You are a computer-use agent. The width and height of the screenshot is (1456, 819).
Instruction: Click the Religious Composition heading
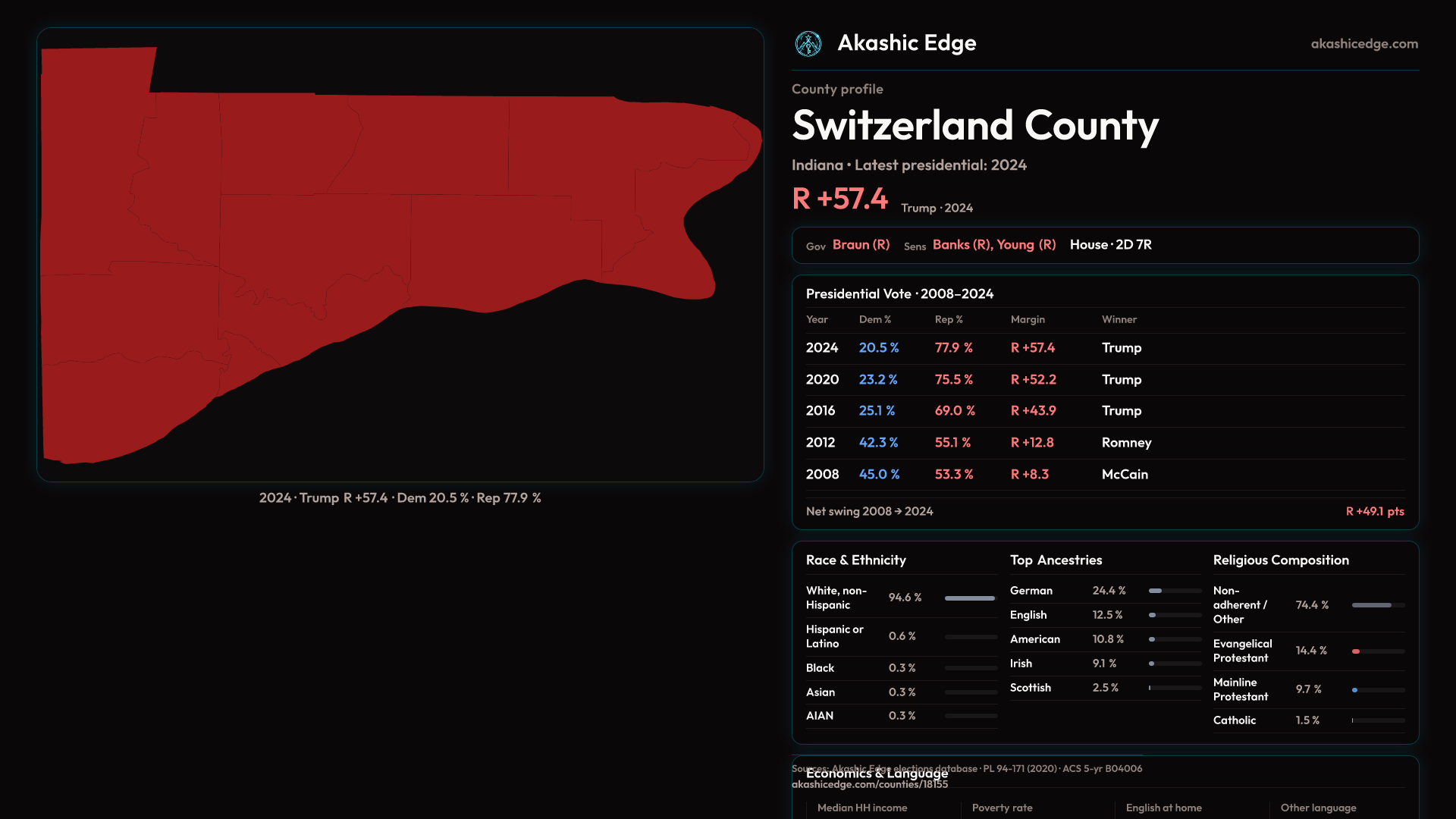[1281, 560]
